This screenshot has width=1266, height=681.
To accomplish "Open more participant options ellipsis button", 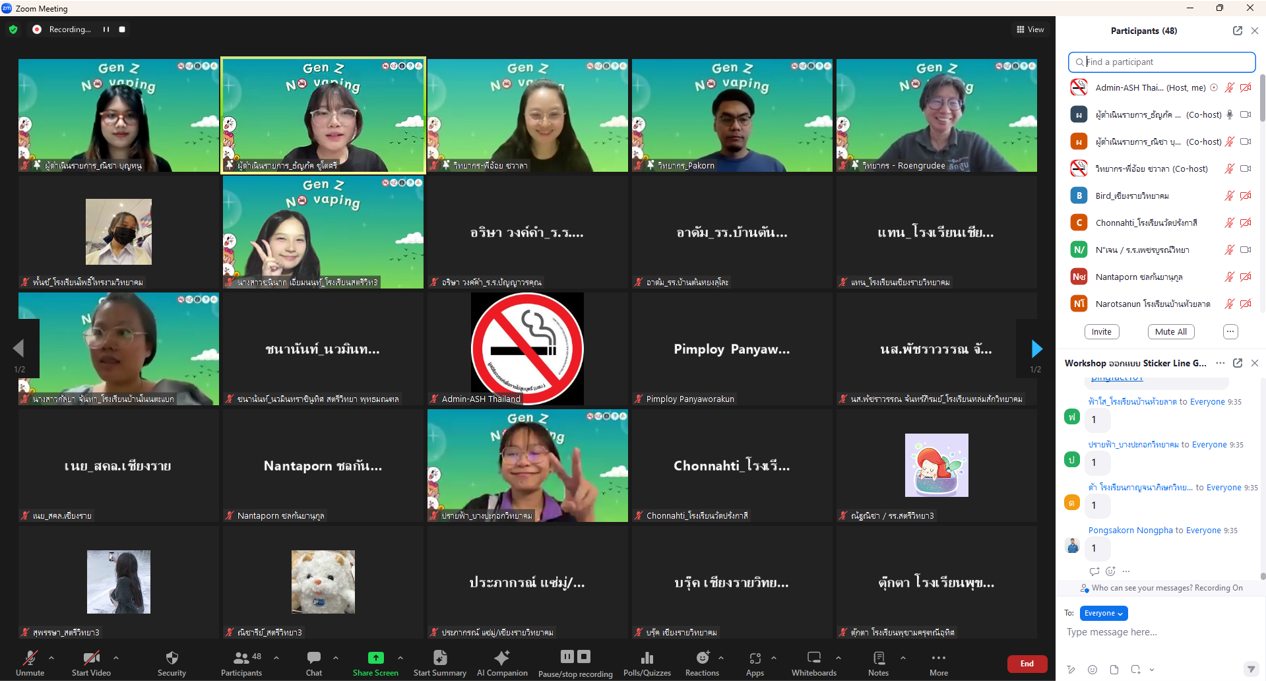I will pos(1230,332).
